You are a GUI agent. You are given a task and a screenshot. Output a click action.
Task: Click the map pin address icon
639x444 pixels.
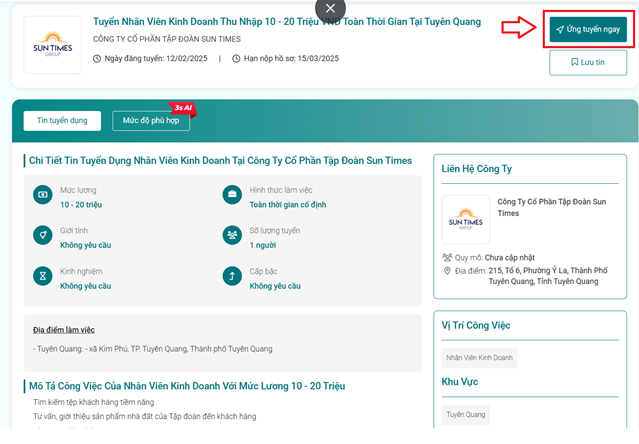(446, 270)
